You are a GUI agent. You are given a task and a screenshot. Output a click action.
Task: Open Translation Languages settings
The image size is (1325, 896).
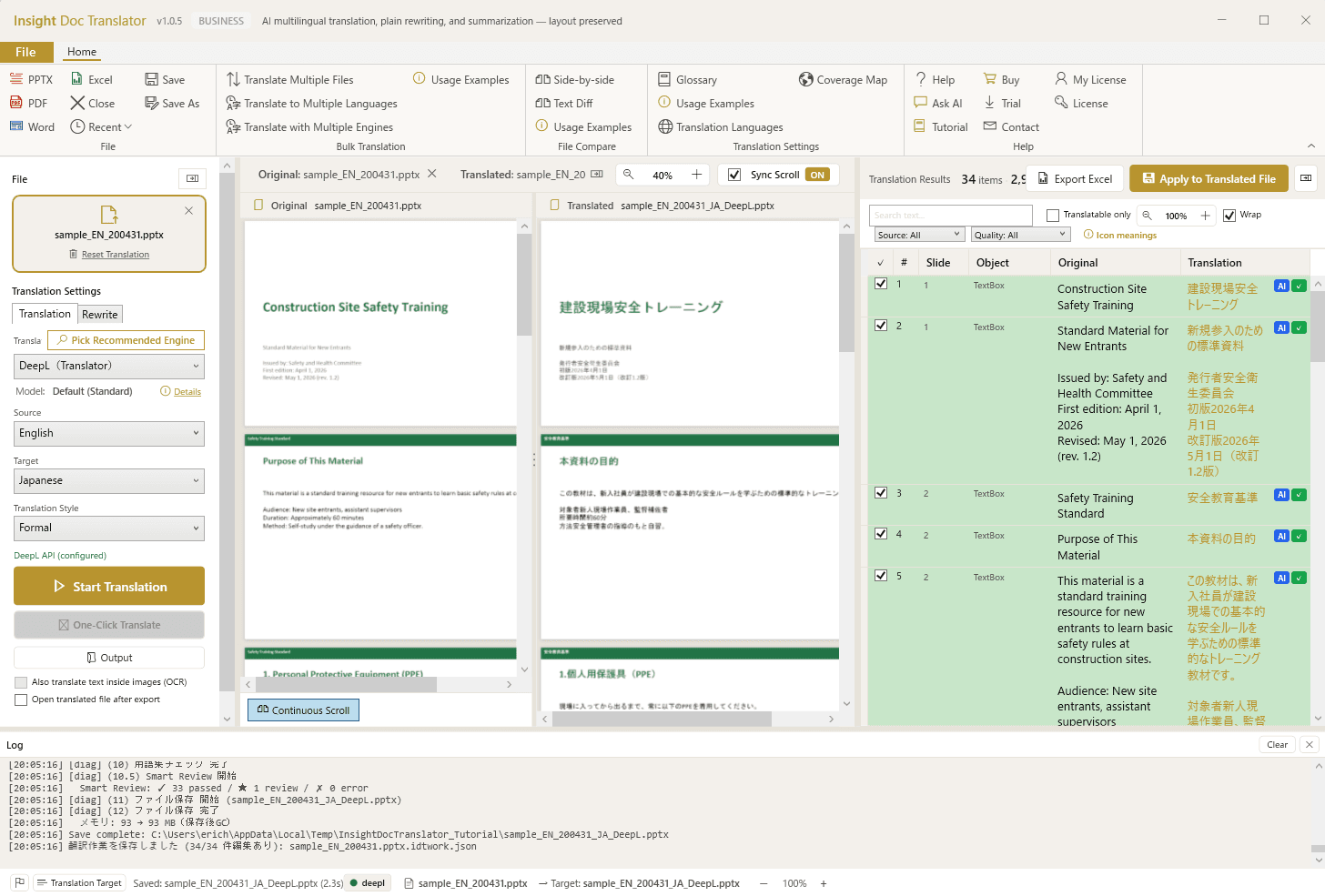click(720, 126)
